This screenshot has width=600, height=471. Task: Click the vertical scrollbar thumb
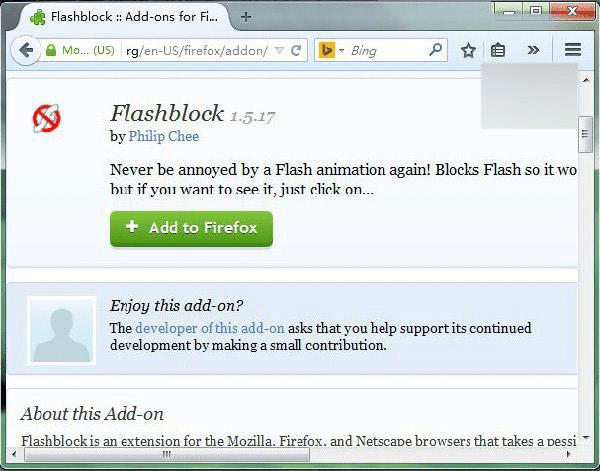585,135
